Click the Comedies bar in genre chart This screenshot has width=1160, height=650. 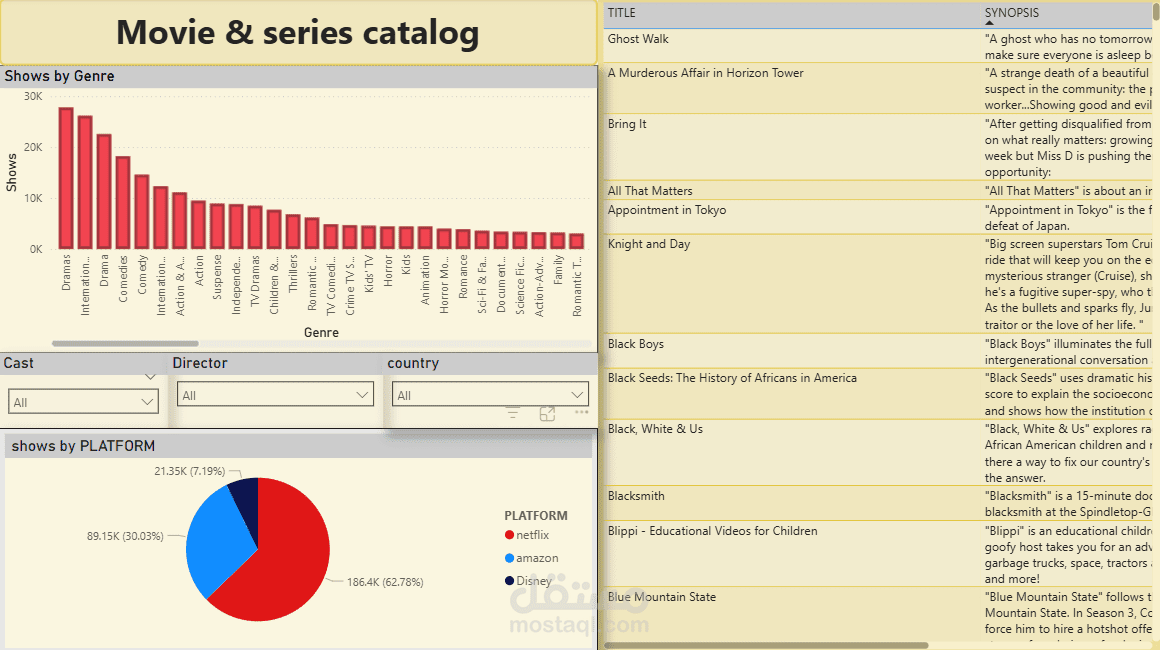(123, 203)
